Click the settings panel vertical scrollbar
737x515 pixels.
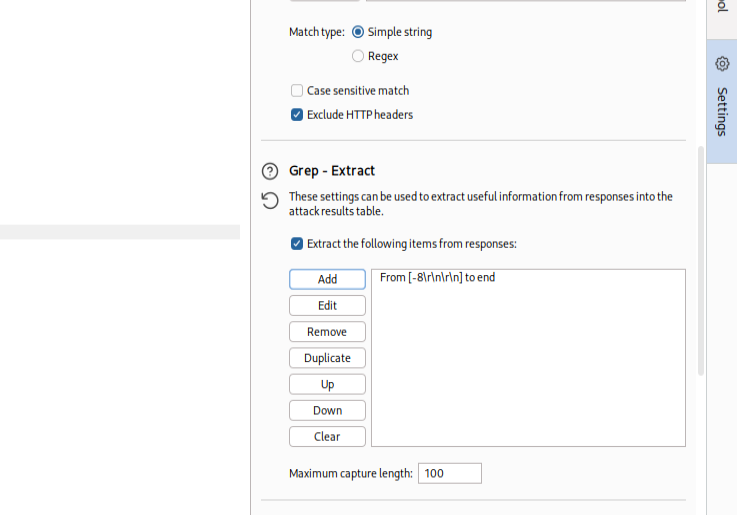[700, 260]
